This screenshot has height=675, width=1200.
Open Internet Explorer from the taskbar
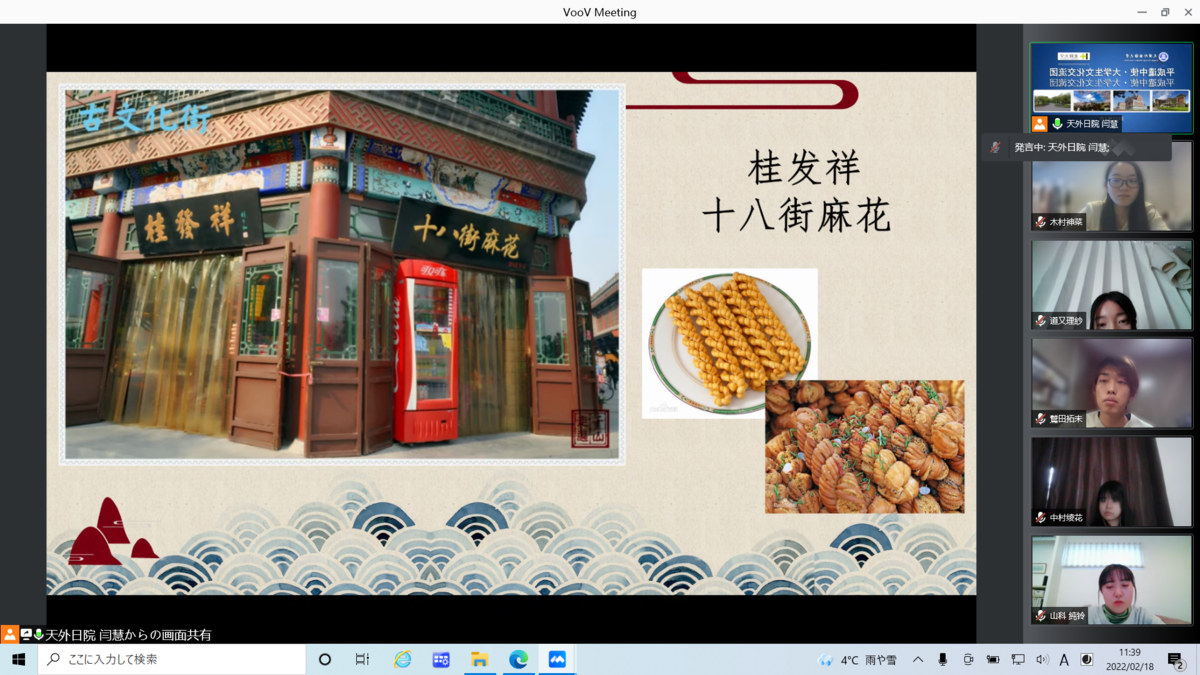[x=402, y=660]
